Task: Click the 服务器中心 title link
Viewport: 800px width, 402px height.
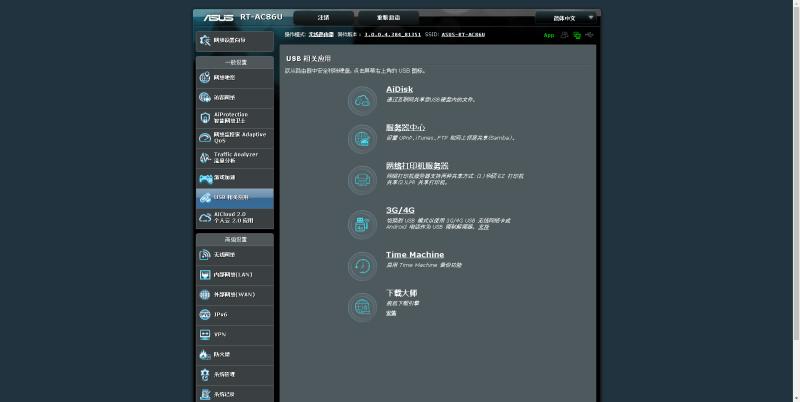Action: [406, 128]
